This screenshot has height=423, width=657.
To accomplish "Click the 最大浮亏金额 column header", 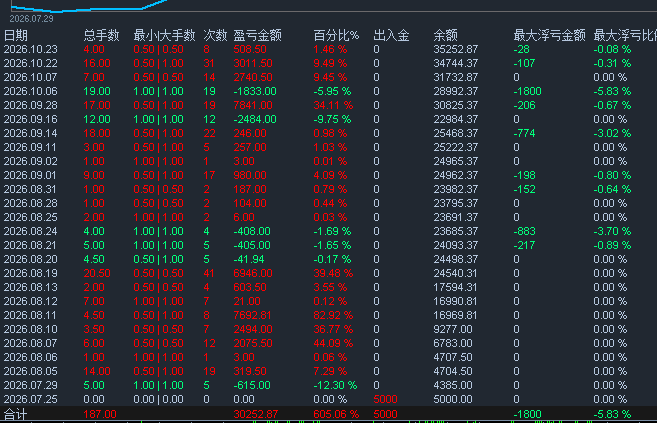I will (549, 36).
